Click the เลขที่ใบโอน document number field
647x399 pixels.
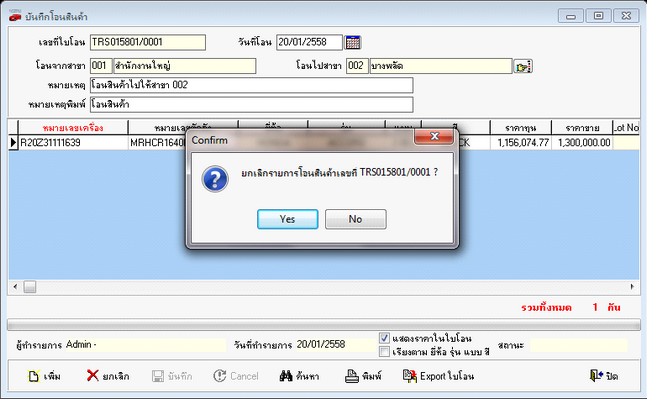148,42
